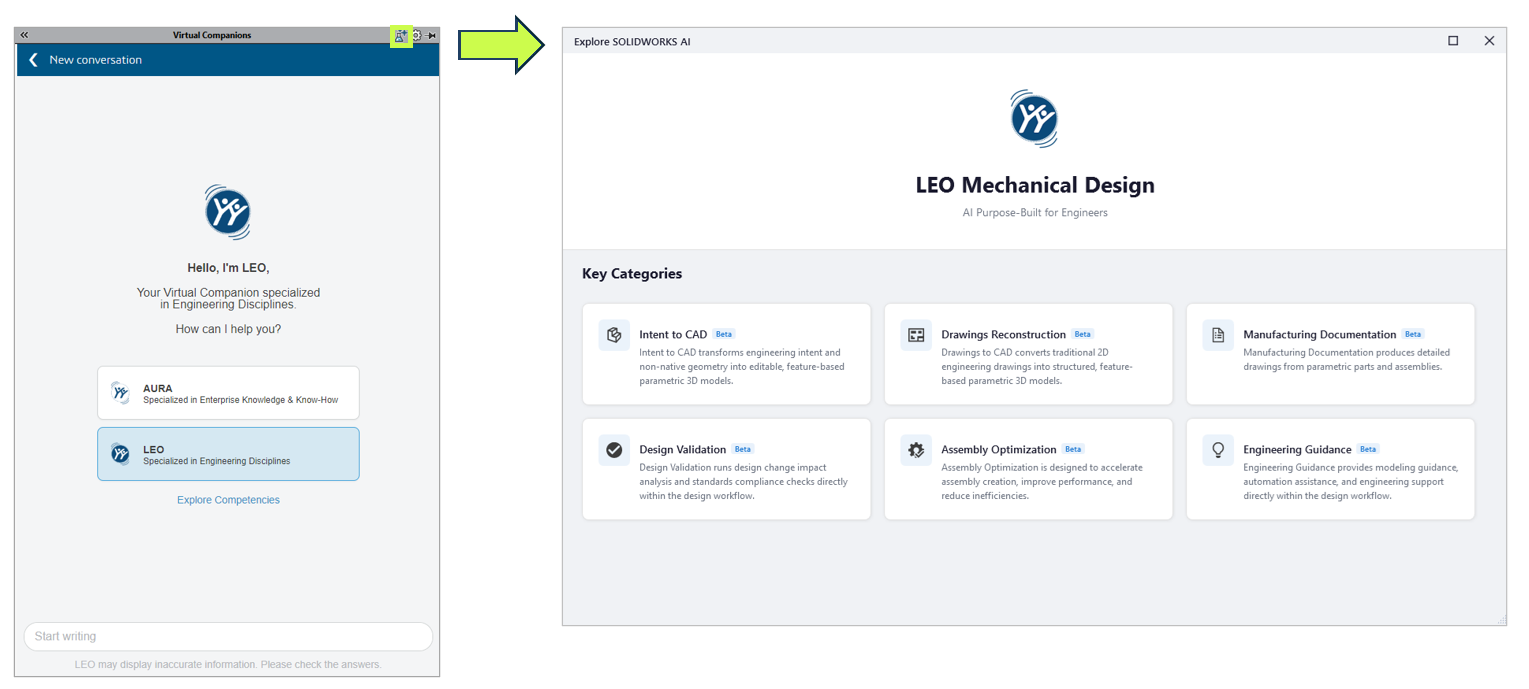Viewport: 1529px width, 689px height.
Task: Select the LEO companion card
Action: (x=228, y=454)
